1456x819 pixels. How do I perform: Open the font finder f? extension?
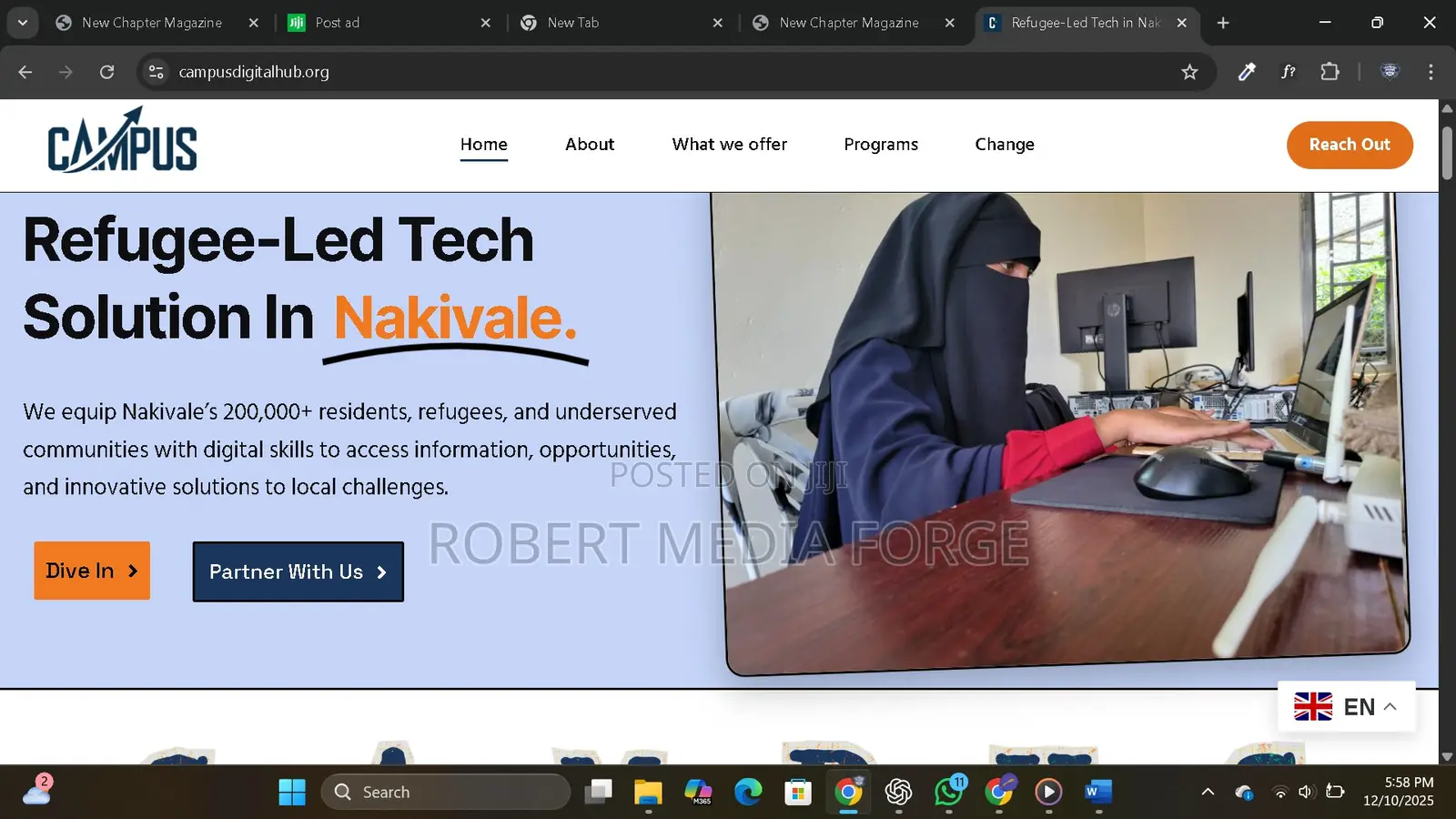(1288, 72)
